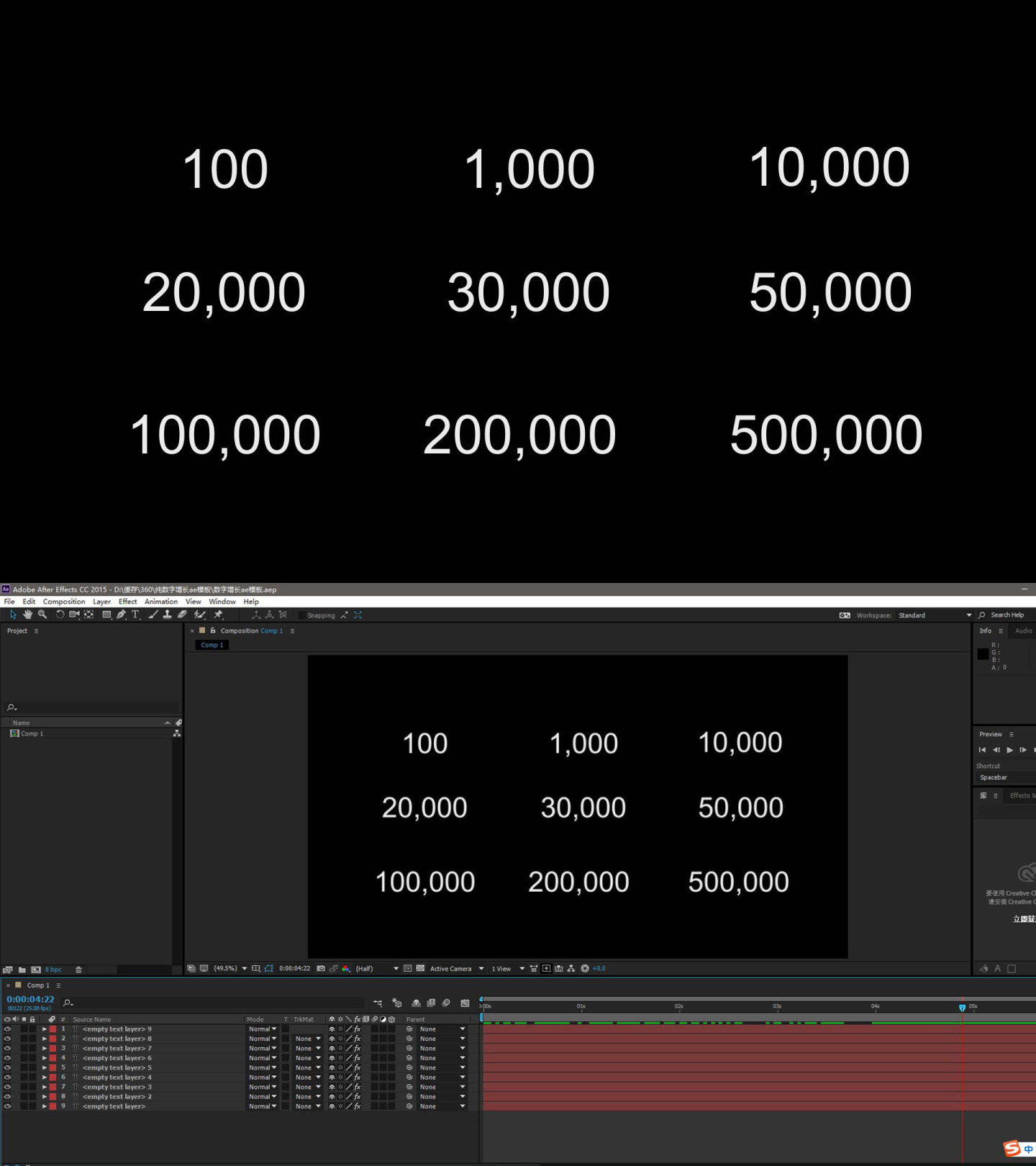Click the Draft 3D icon in timeline
The width and height of the screenshot is (1036, 1166).
tap(396, 1003)
